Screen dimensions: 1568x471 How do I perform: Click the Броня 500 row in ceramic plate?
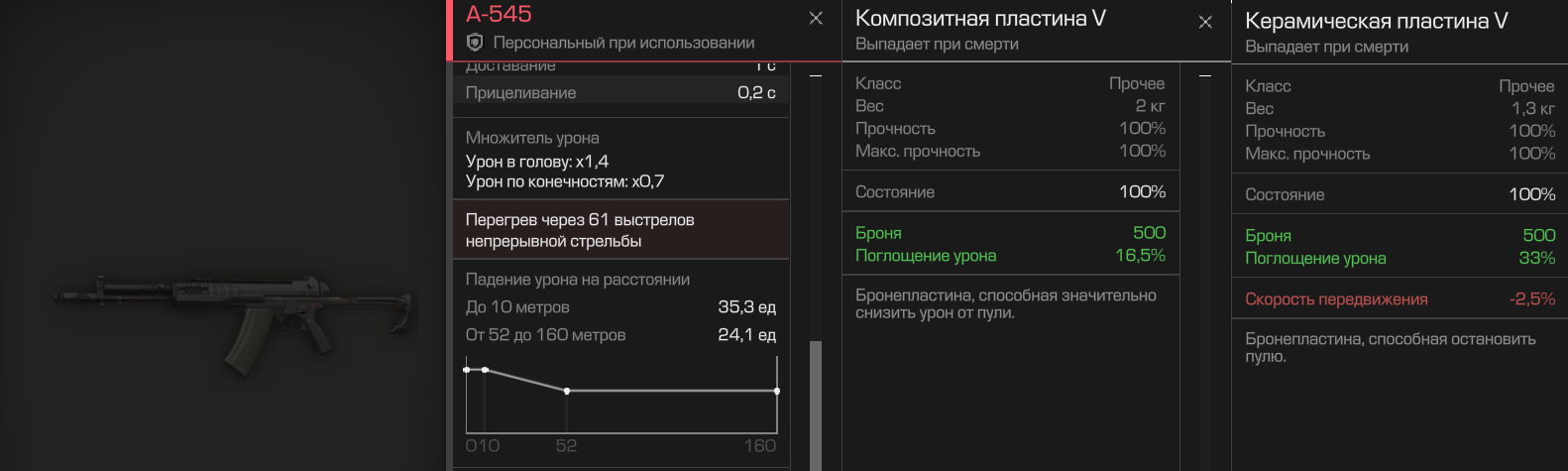pyautogui.click(x=1400, y=236)
